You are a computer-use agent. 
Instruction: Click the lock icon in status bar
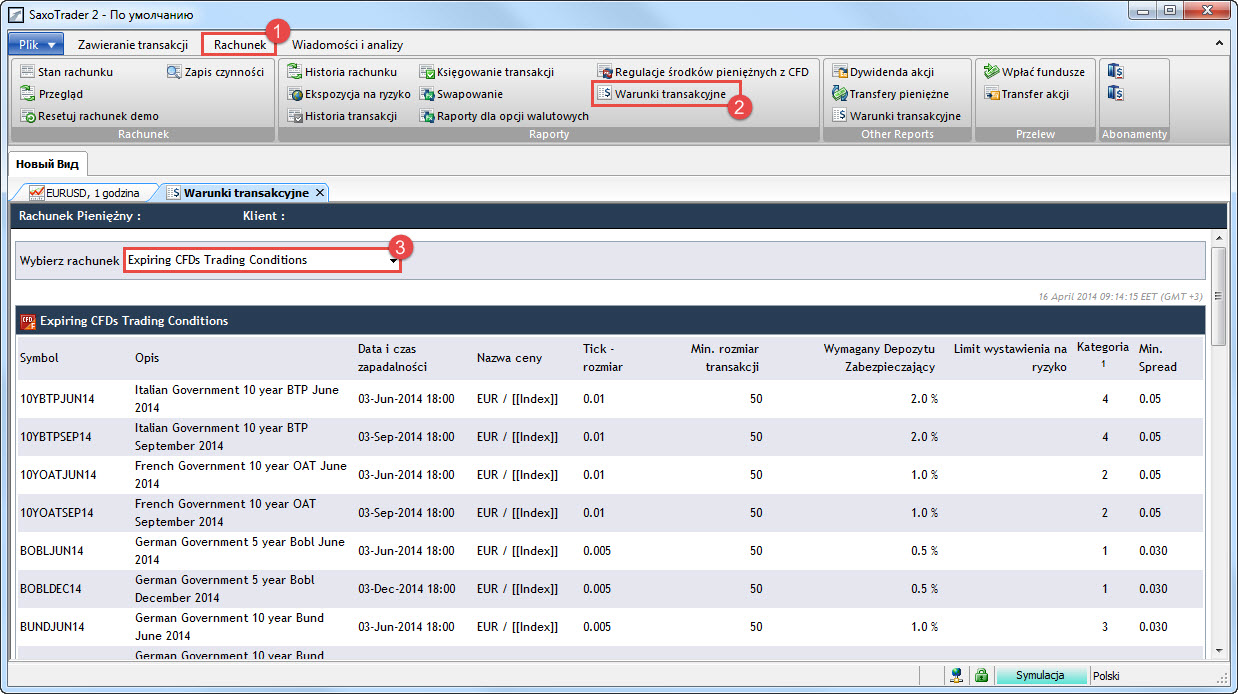tap(981, 675)
